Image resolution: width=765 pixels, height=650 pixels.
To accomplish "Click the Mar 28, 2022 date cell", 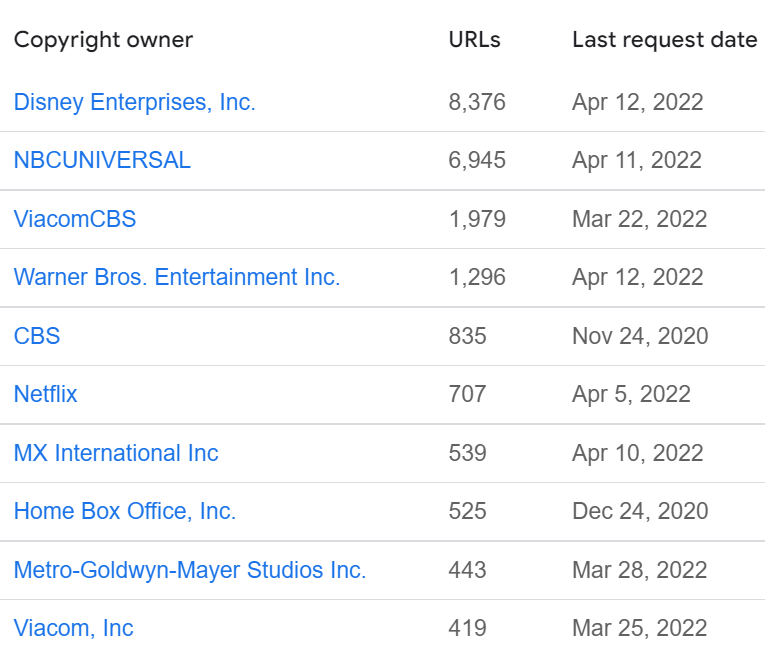I will pyautogui.click(x=640, y=569).
